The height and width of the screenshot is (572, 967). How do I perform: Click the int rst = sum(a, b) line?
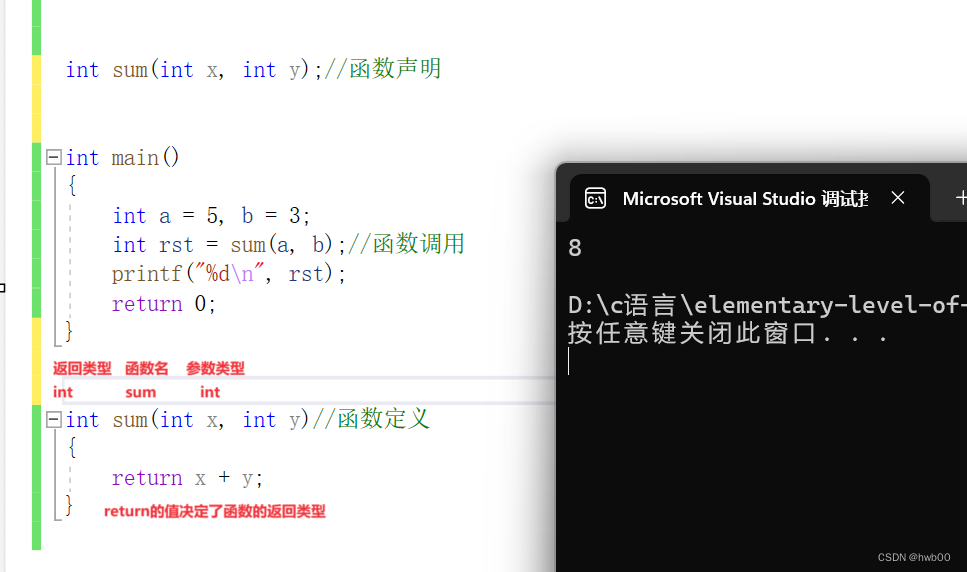click(x=229, y=245)
